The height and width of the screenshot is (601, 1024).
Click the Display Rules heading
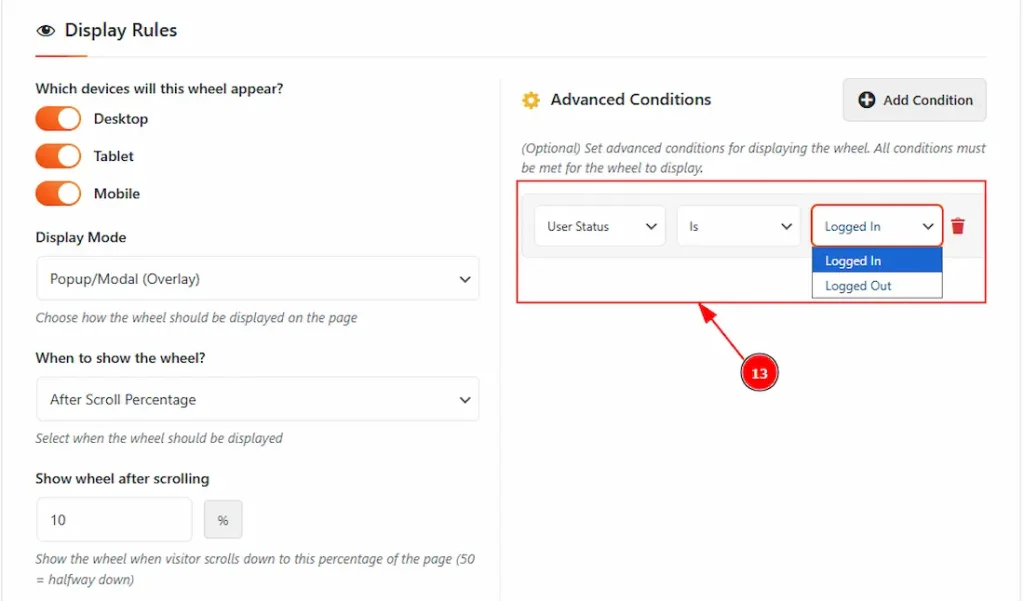point(120,31)
